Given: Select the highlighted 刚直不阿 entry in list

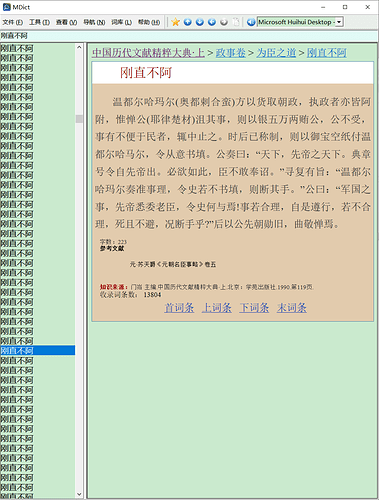Looking at the screenshot, I should coord(37,350).
